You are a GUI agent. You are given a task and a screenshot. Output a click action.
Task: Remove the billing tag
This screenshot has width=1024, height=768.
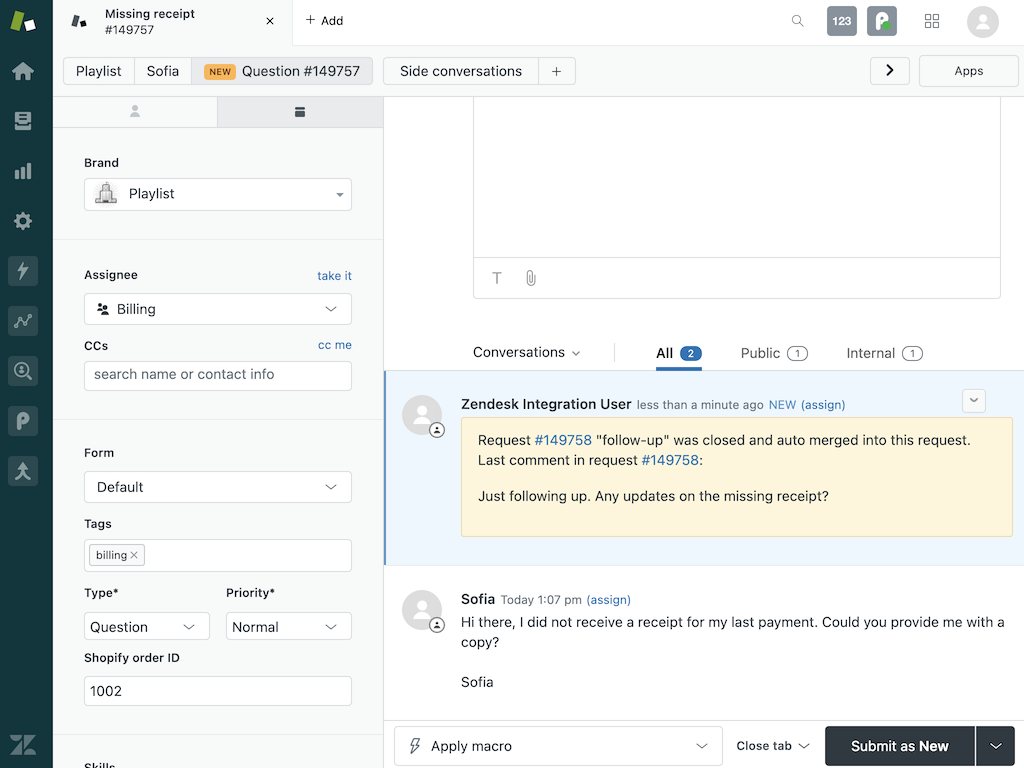[134, 555]
